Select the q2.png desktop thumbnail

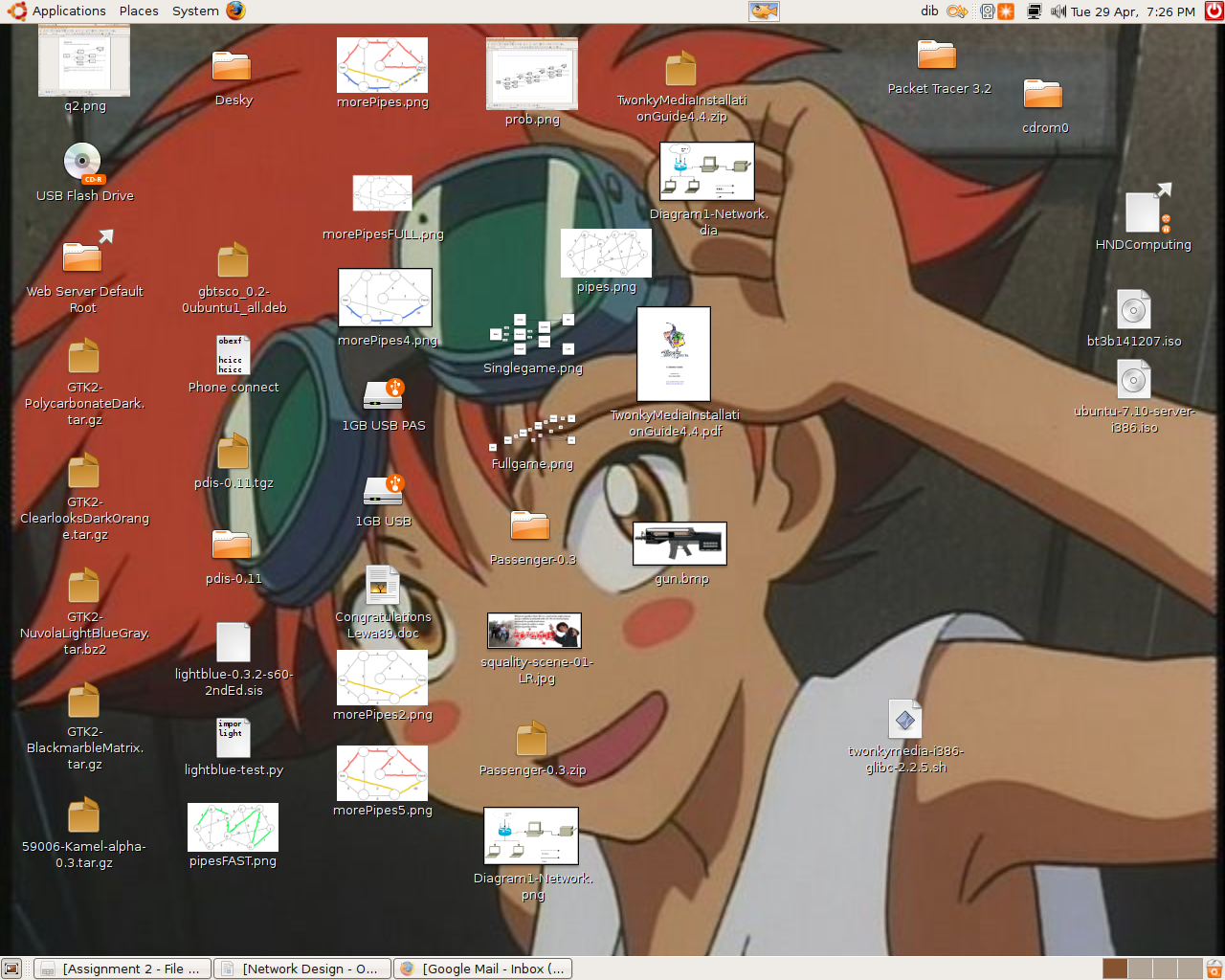[x=84, y=60]
